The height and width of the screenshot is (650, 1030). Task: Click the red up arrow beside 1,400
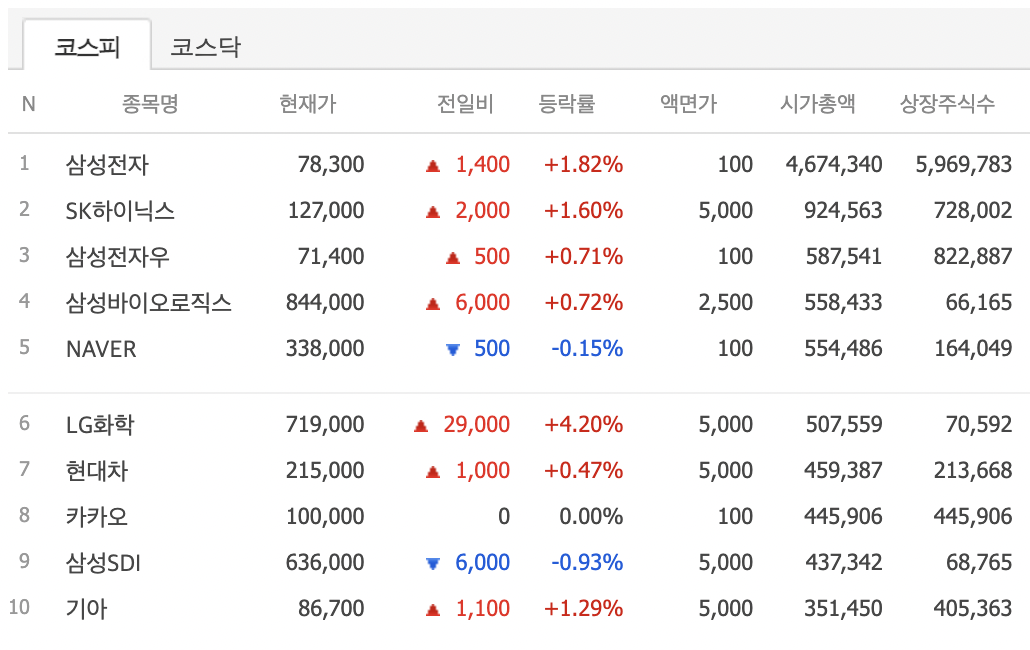[433, 166]
